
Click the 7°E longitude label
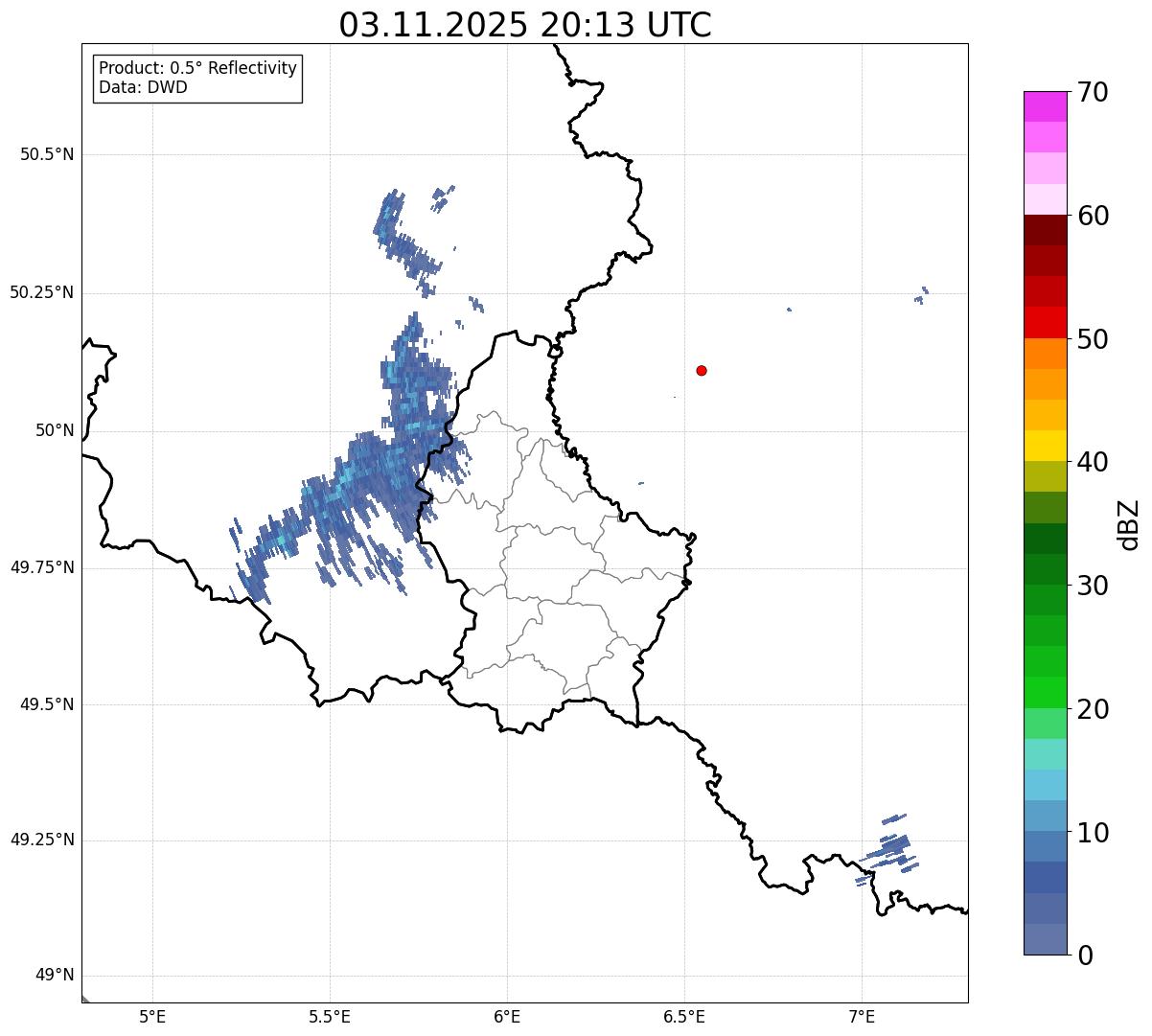click(x=862, y=1016)
